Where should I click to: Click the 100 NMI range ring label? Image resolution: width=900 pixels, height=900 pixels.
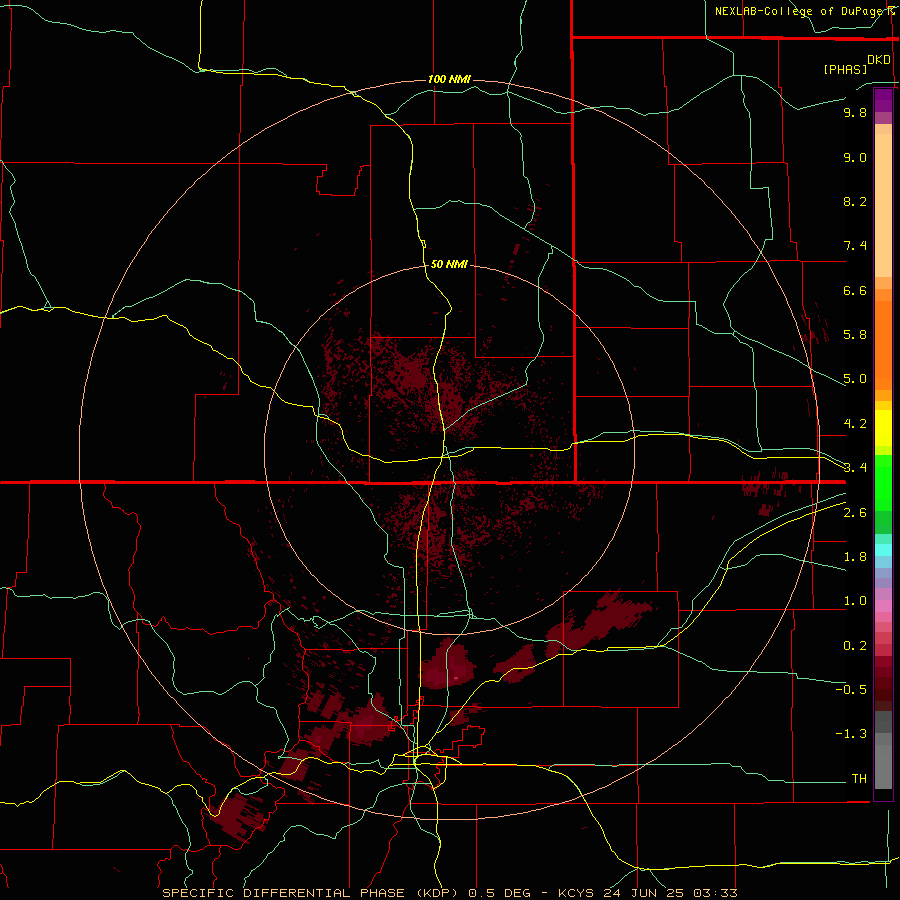(x=449, y=79)
